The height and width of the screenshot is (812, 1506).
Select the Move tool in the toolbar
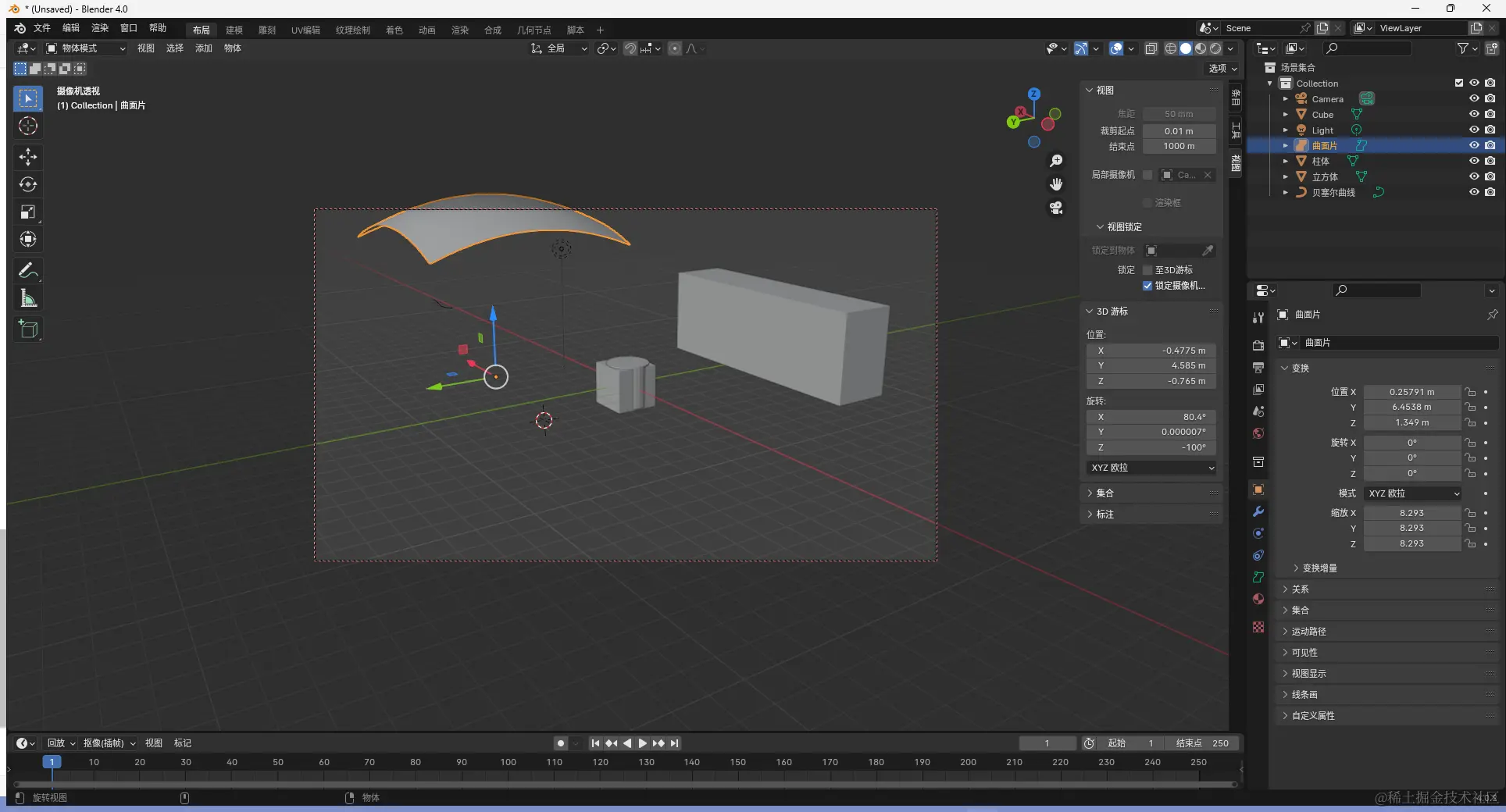pyautogui.click(x=28, y=157)
